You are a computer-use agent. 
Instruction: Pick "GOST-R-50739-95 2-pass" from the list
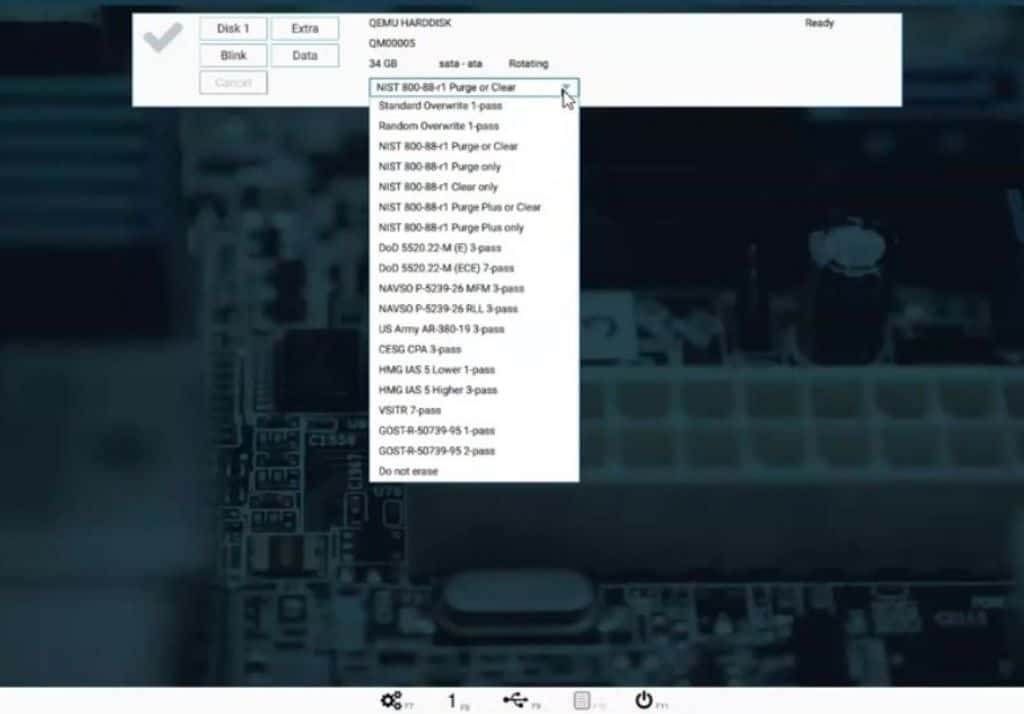[x=437, y=451]
